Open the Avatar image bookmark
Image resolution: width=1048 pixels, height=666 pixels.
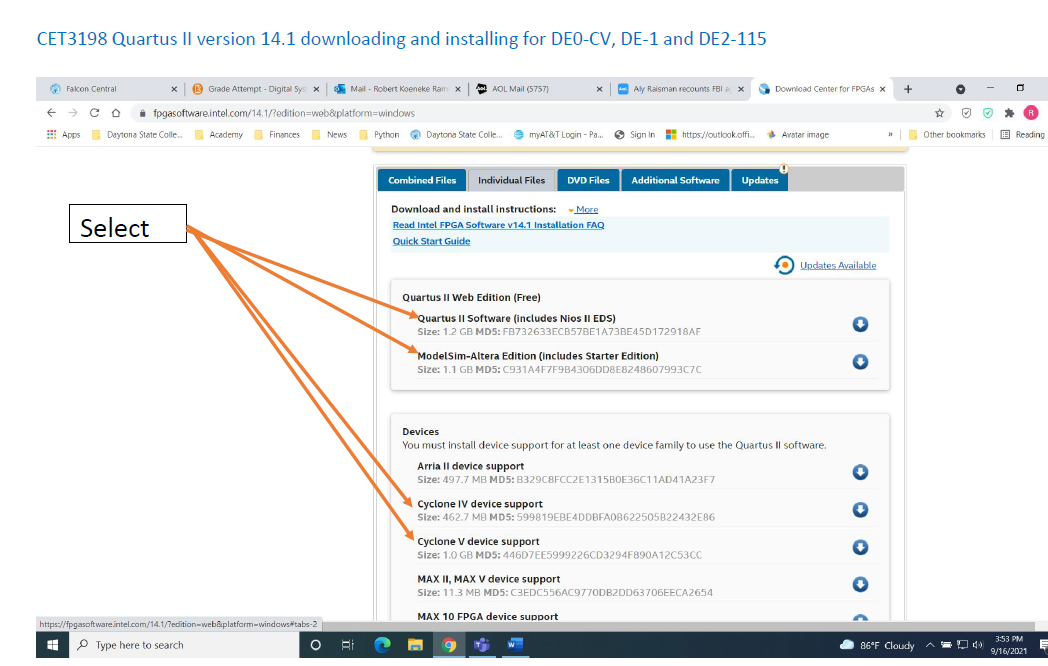coord(797,134)
